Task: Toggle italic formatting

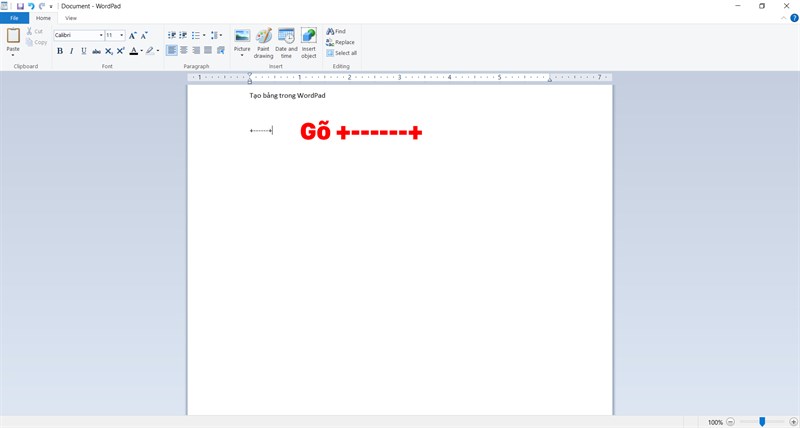Action: point(71,51)
